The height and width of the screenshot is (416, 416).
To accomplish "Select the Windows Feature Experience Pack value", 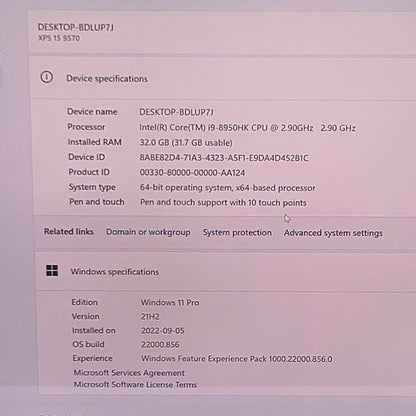I will tap(237, 359).
